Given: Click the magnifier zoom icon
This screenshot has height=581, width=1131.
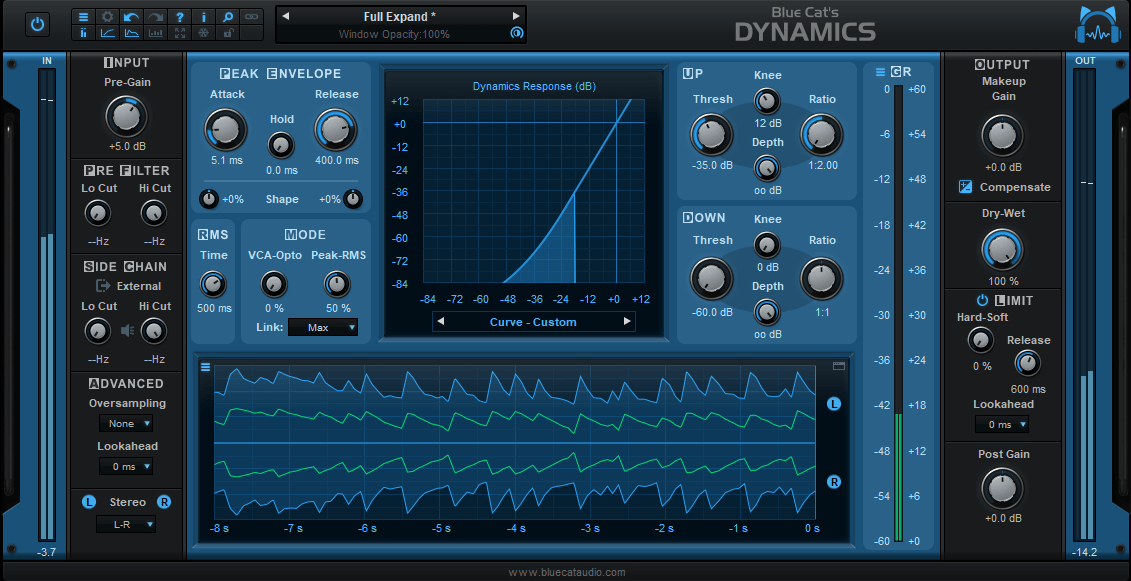Looking at the screenshot, I should tap(226, 16).
